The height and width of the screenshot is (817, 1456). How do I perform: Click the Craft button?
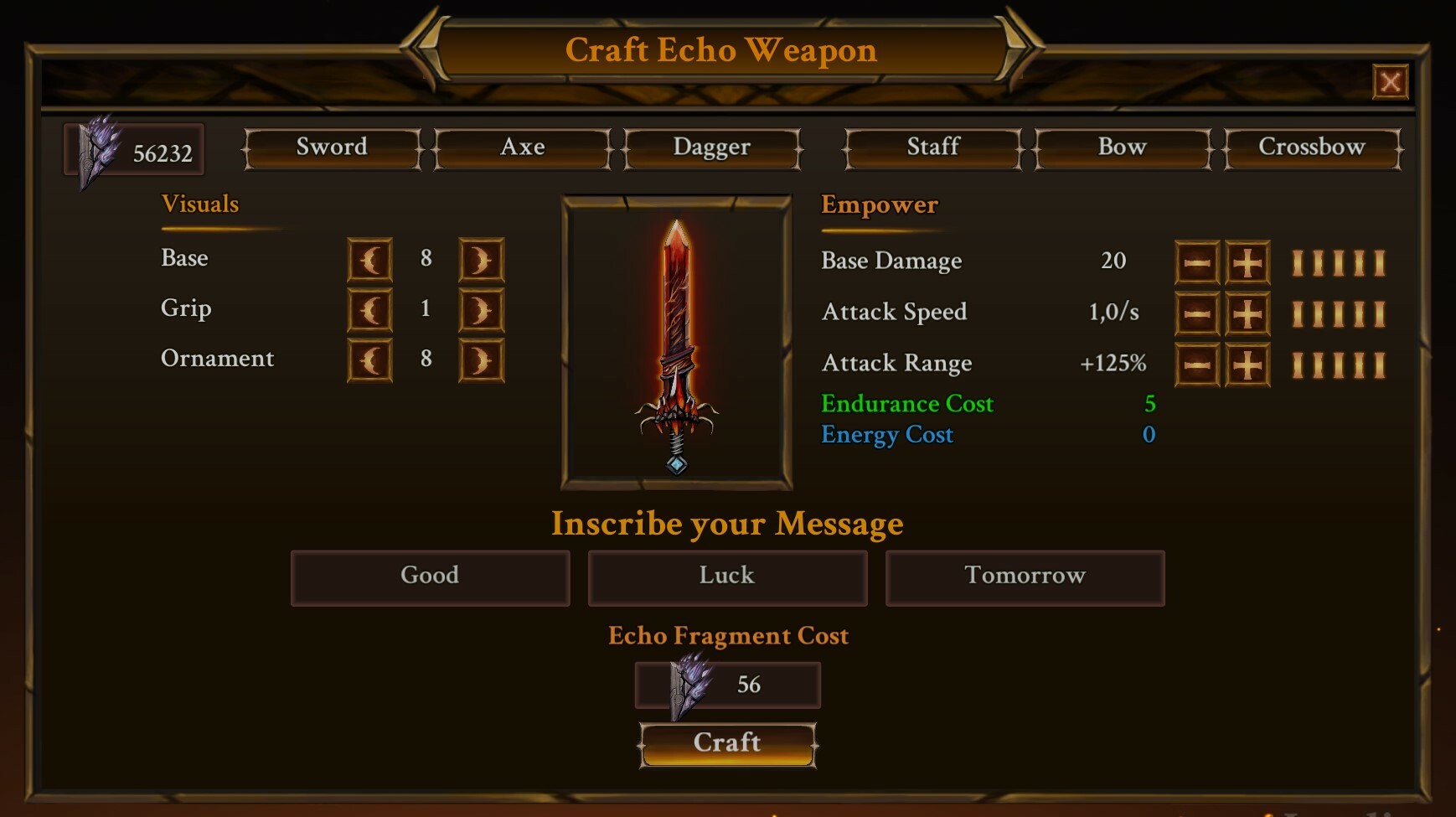(728, 744)
